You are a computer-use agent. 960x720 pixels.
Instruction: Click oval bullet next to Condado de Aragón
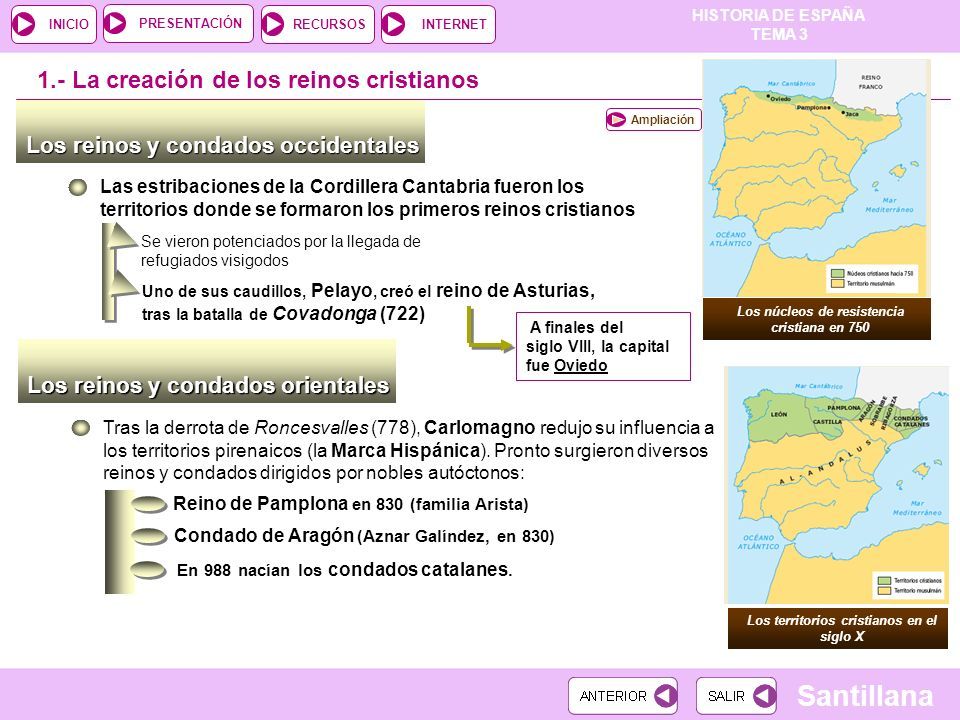[149, 537]
